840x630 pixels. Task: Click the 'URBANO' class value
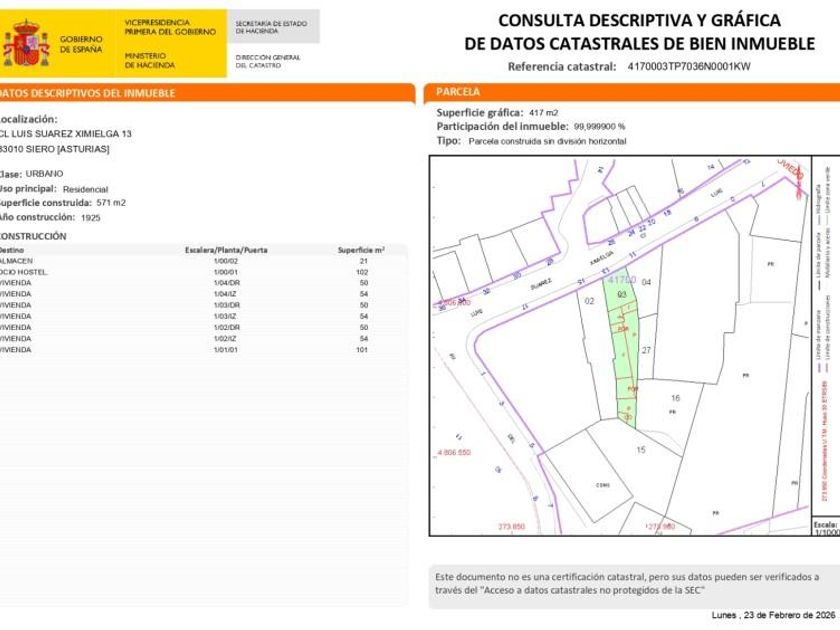click(x=44, y=174)
